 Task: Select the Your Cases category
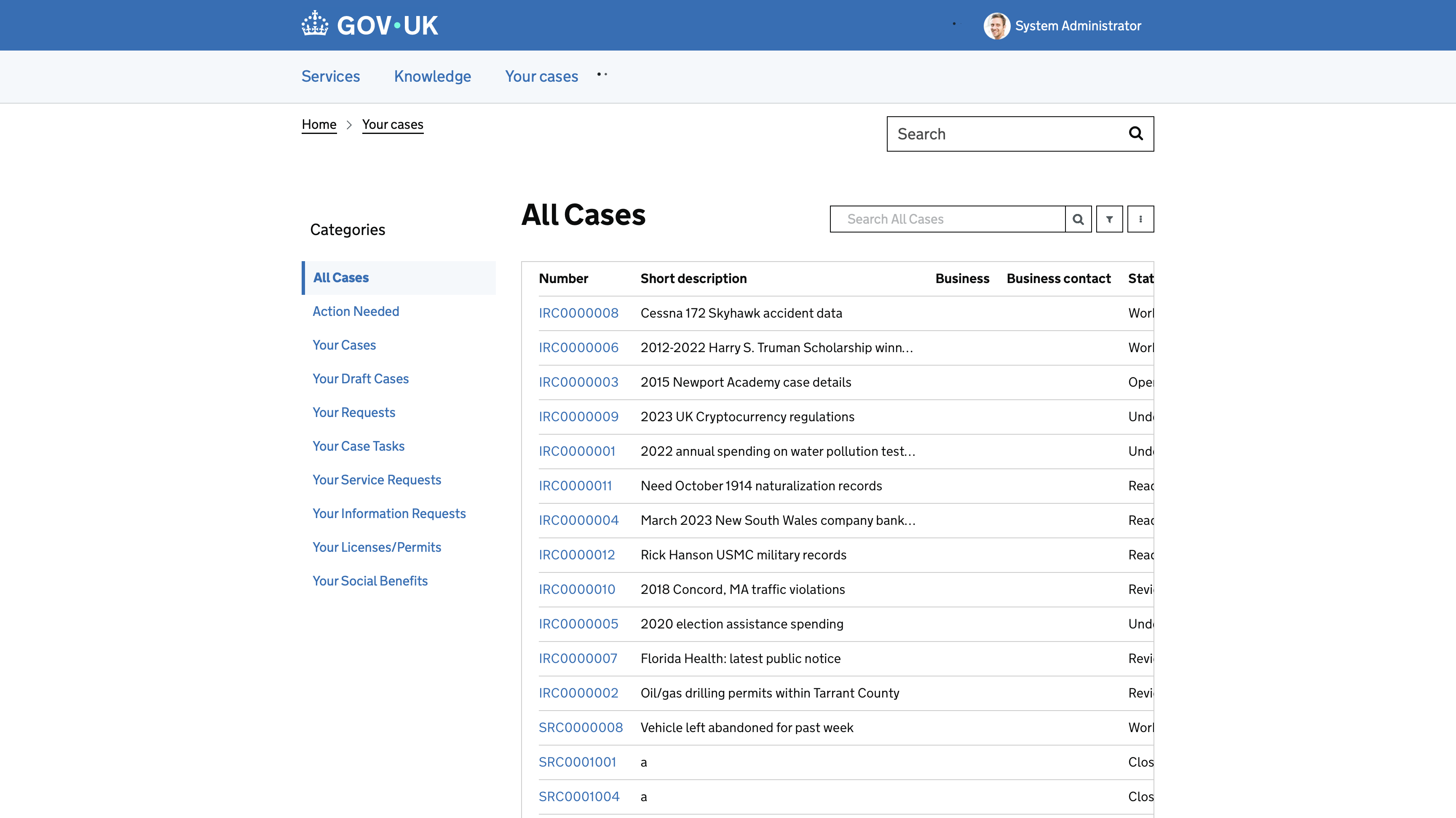click(344, 345)
